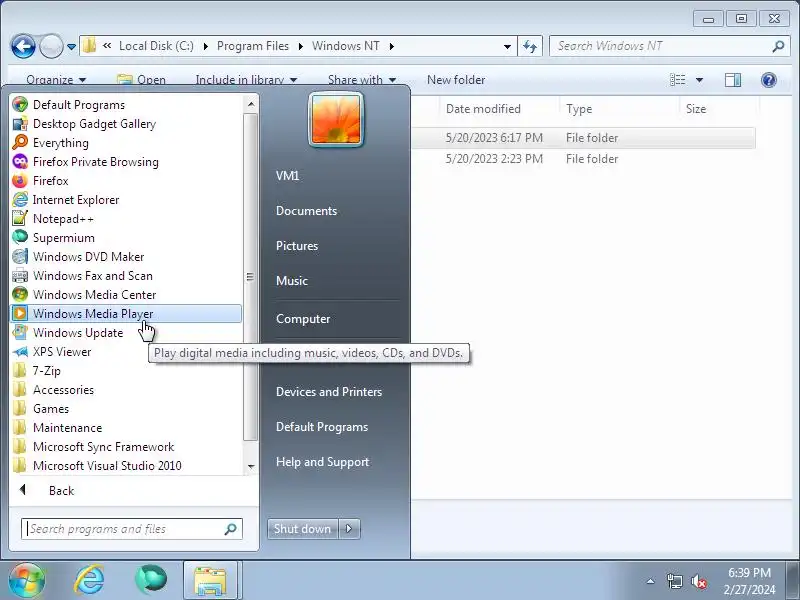Launch Windows Media Player icon
Screen dimensions: 800x600
tap(20, 313)
